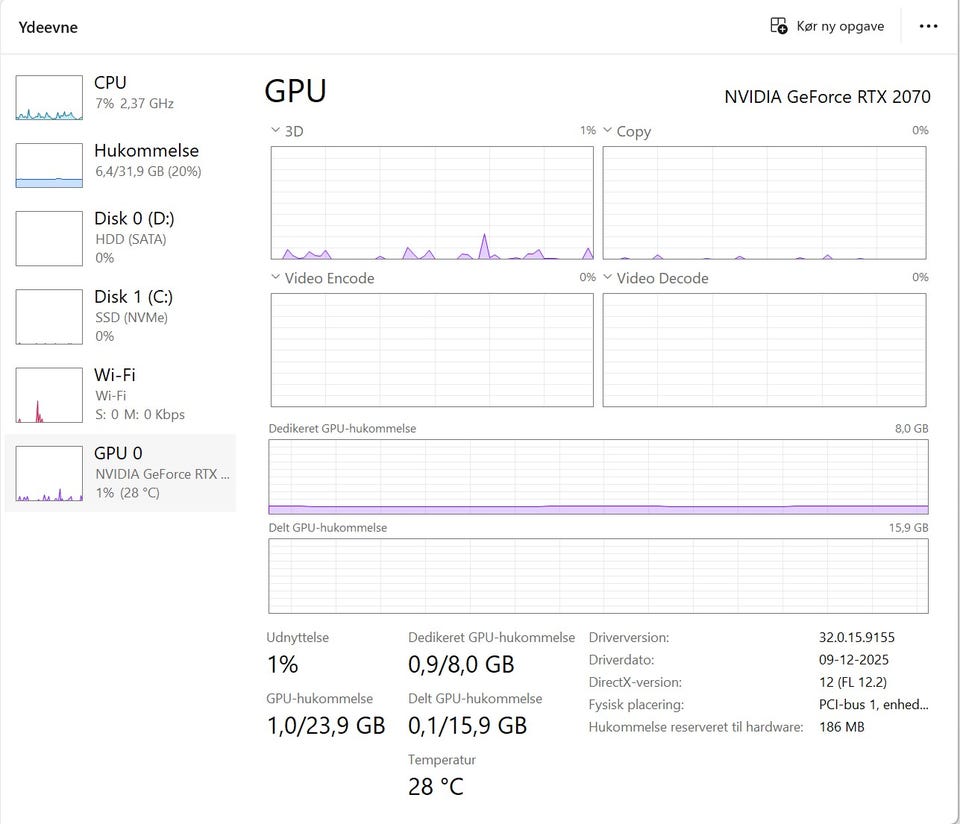Open the three-dot more options menu
The image size is (960, 824).
(x=928, y=26)
